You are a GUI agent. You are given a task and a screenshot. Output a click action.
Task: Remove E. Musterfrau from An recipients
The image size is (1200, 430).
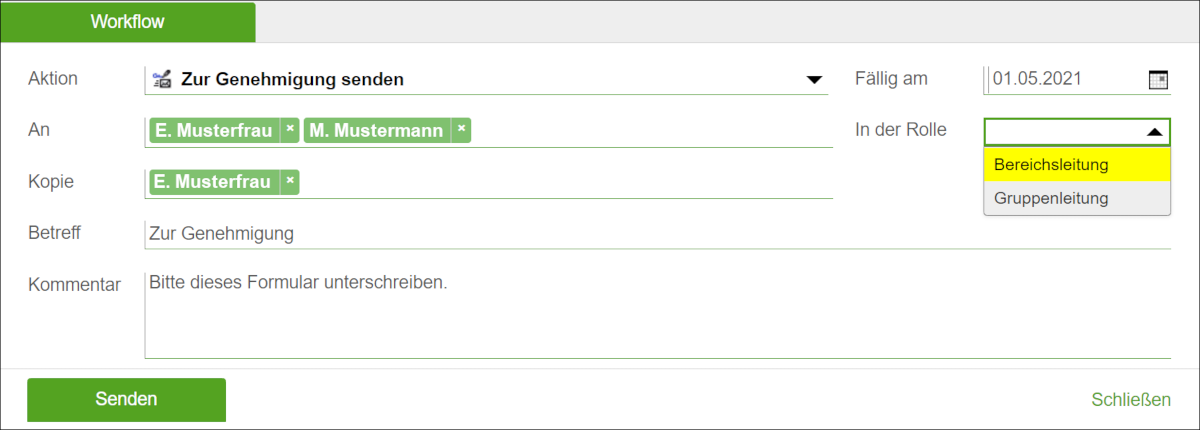pos(289,130)
